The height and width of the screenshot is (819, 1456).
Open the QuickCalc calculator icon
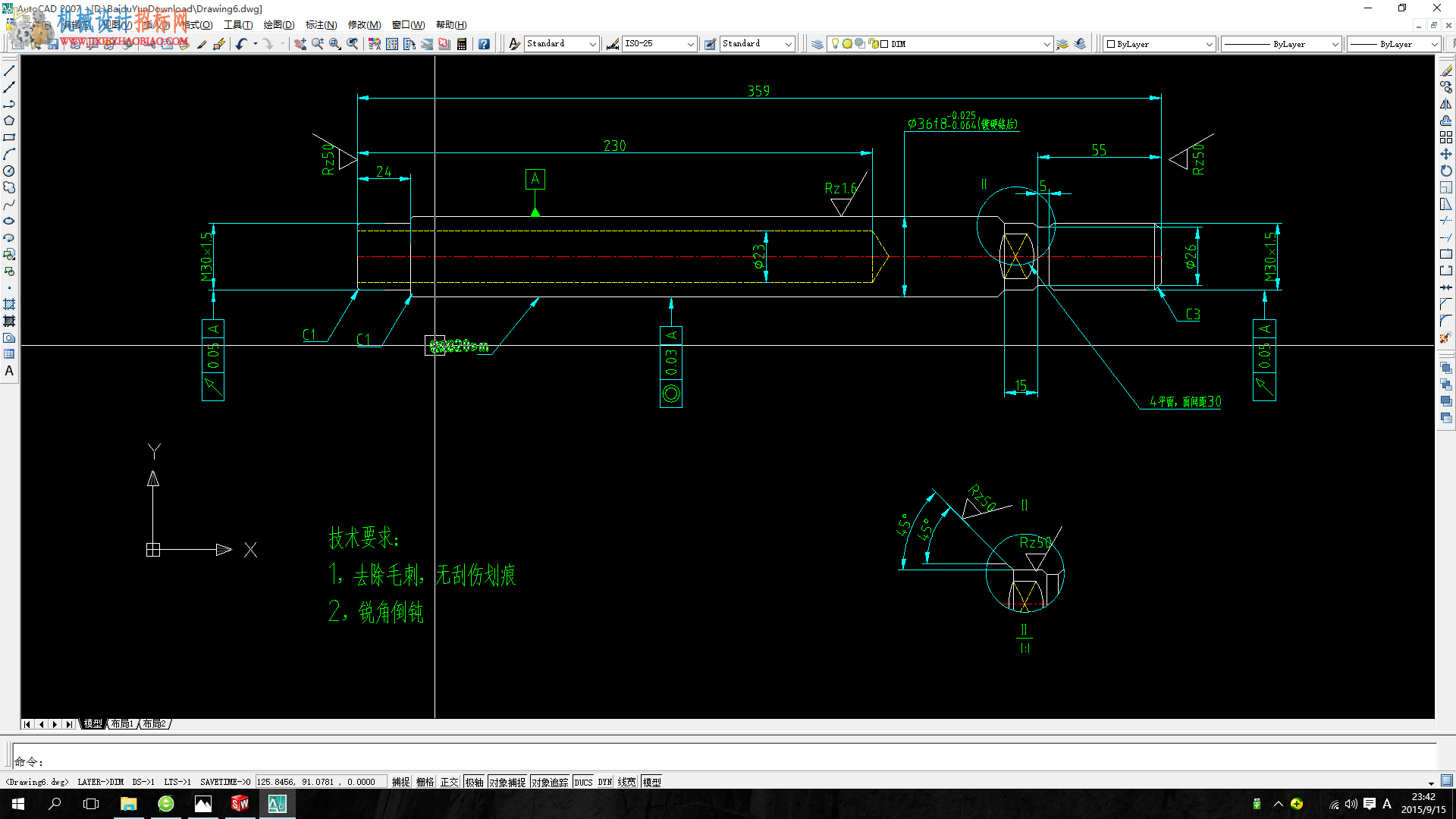click(462, 44)
